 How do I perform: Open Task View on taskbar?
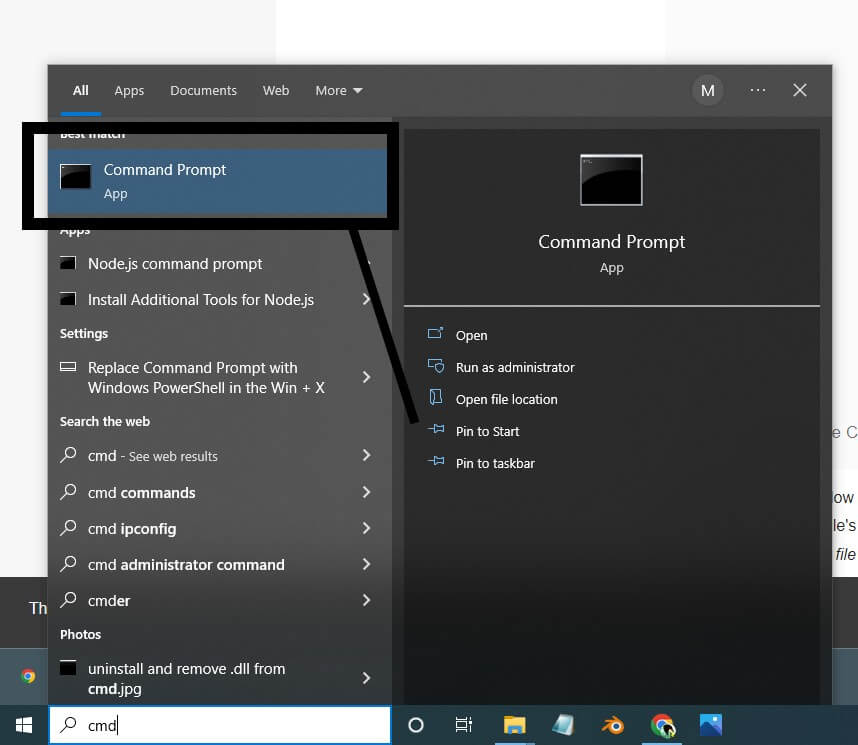coord(463,725)
